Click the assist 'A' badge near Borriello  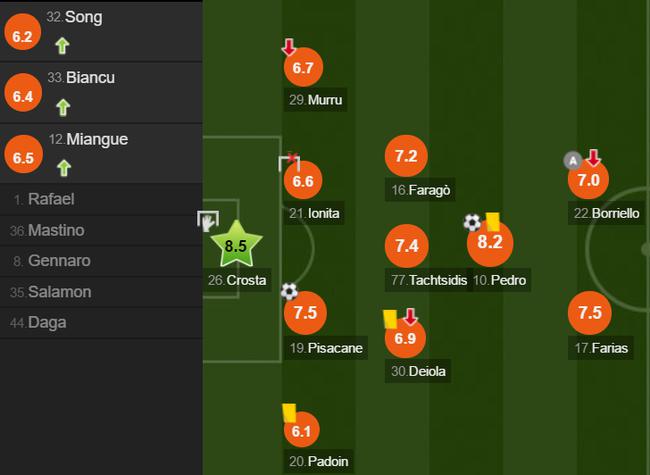point(573,161)
